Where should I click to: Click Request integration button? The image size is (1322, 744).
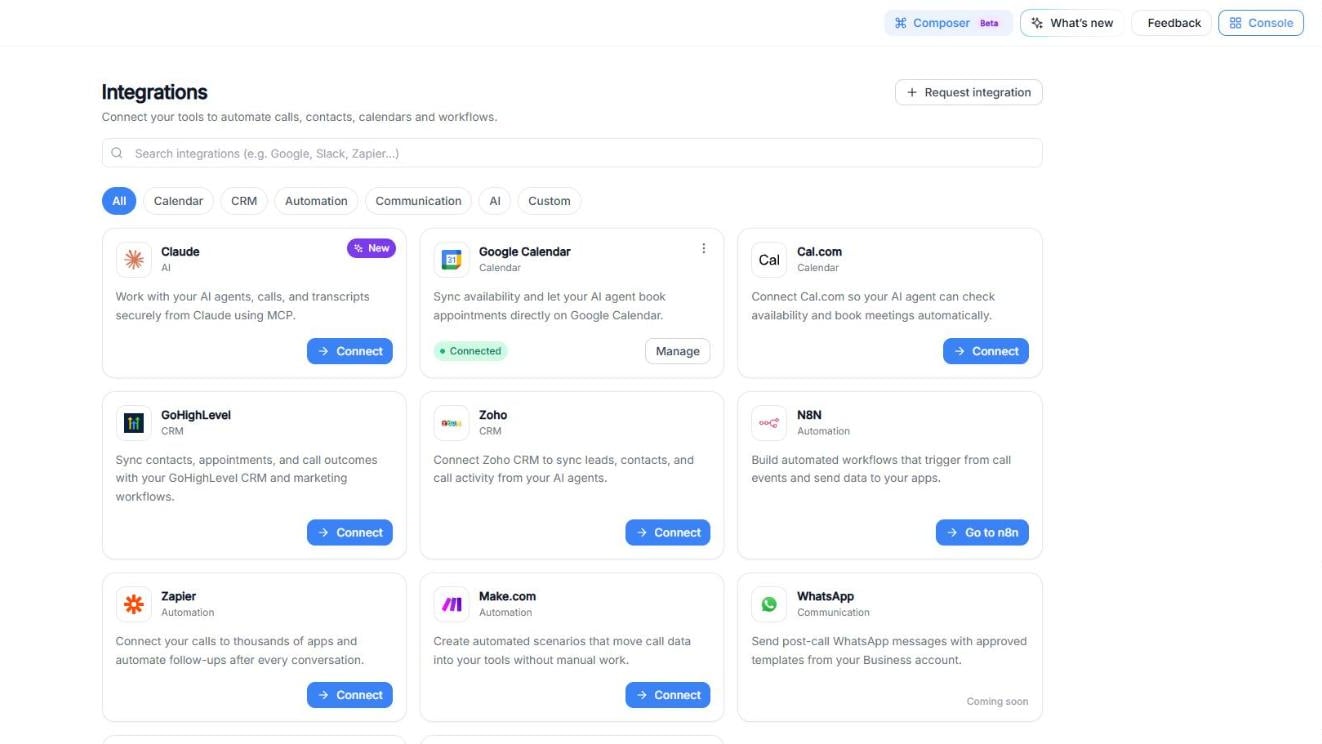point(969,92)
